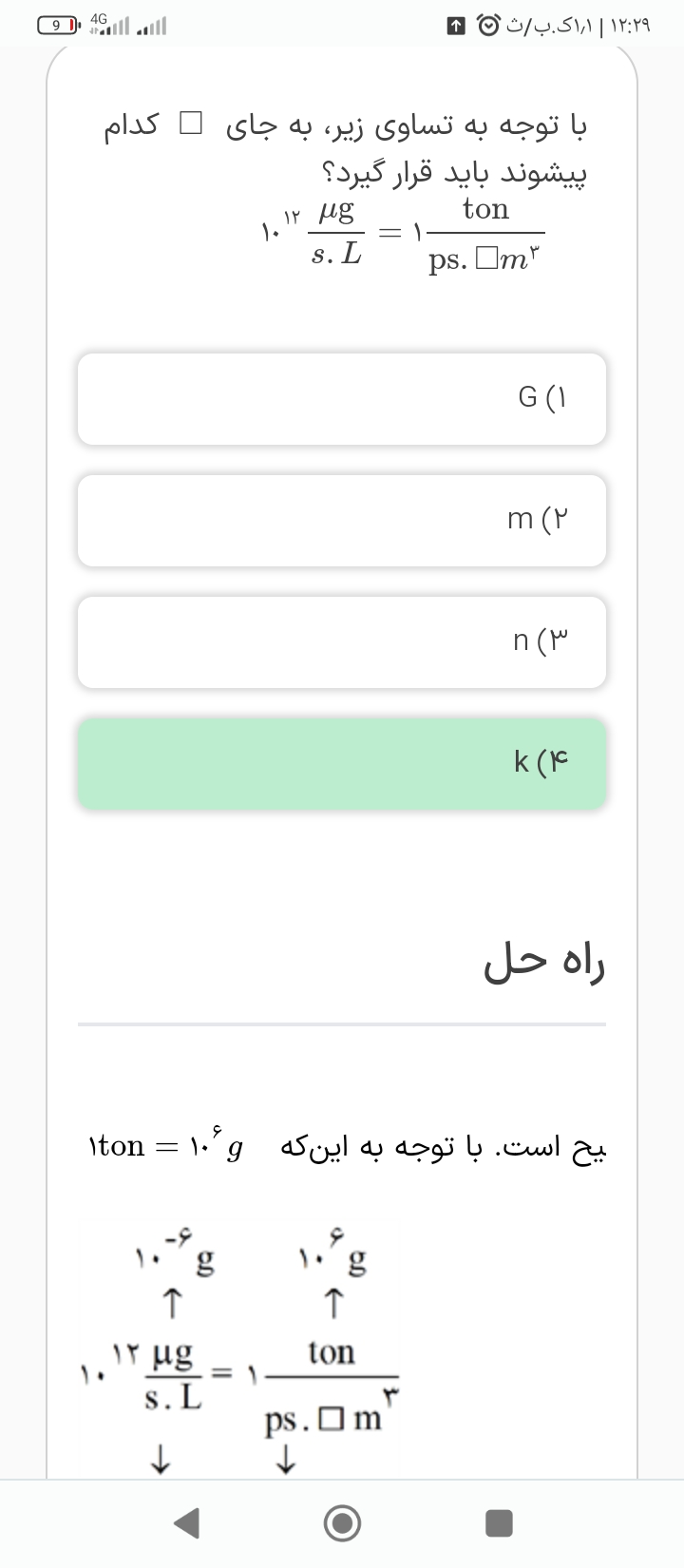Open recent apps with square button
This screenshot has width=684, height=1568.
(499, 1522)
